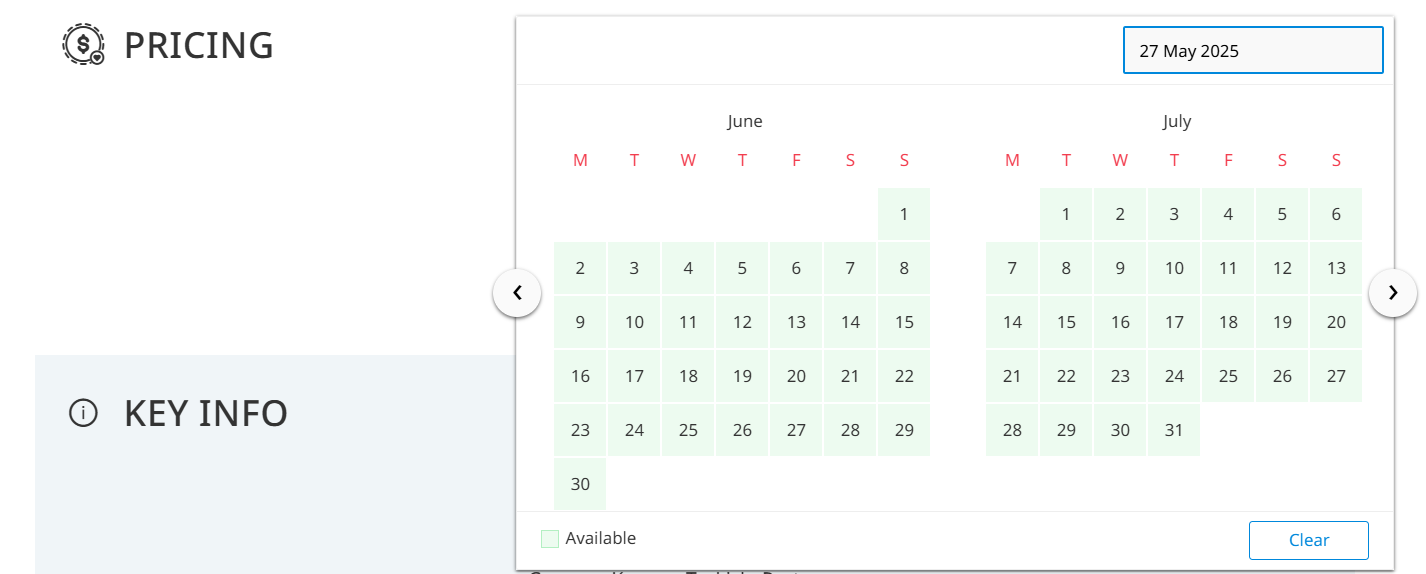Select July 1 on the calendar
The height and width of the screenshot is (574, 1426).
[1066, 214]
